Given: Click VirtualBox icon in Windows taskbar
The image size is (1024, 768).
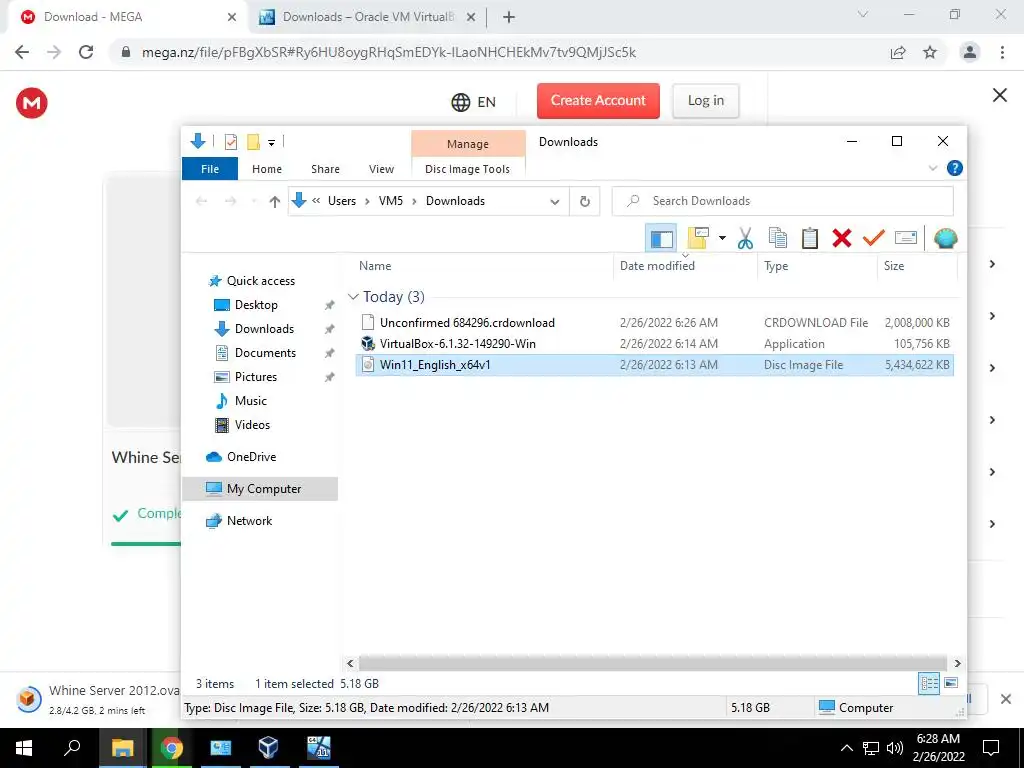Looking at the screenshot, I should click(268, 748).
